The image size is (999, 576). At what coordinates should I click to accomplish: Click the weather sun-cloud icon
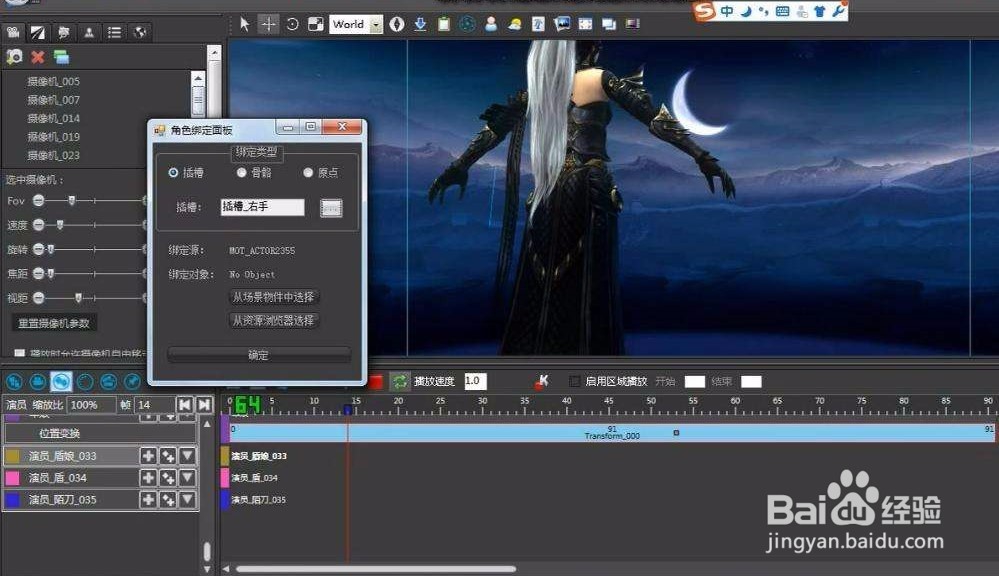click(x=515, y=24)
